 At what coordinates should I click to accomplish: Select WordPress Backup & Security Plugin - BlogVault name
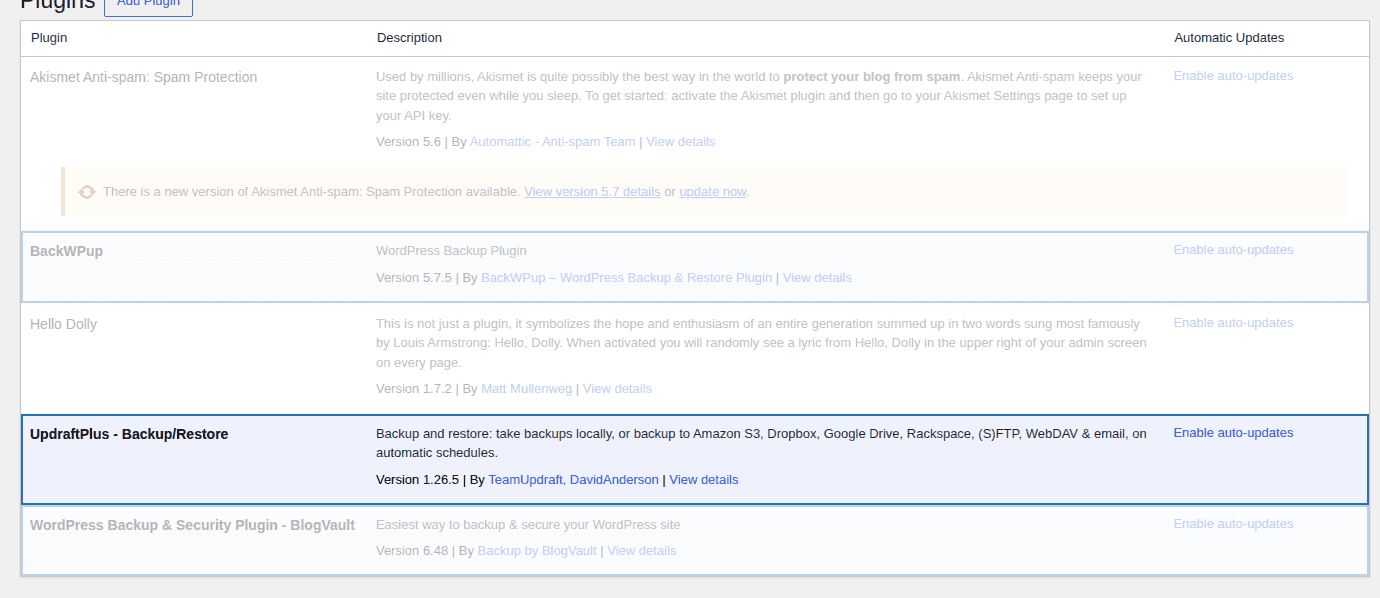pos(192,525)
